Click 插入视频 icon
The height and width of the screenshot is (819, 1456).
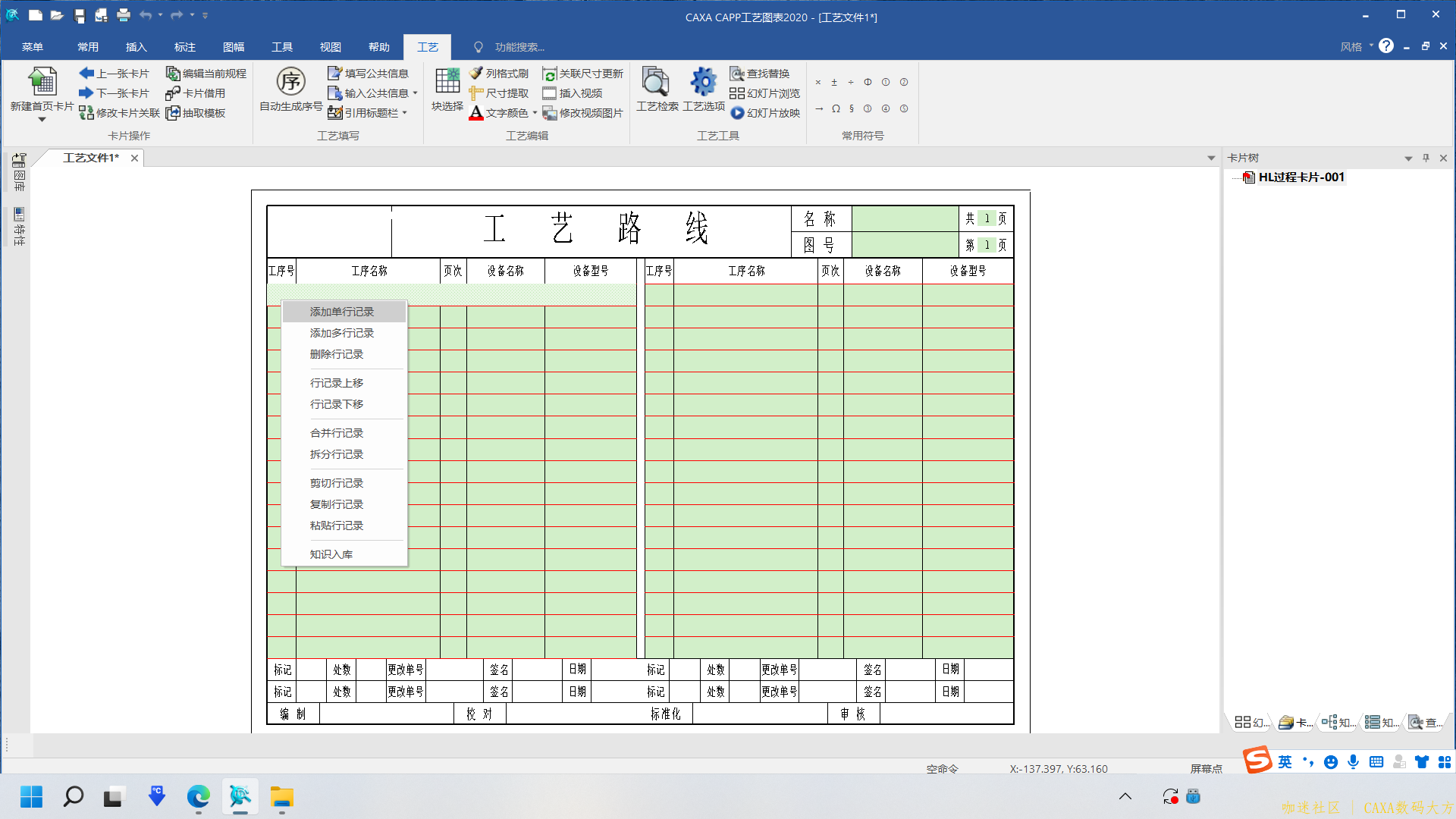[550, 93]
